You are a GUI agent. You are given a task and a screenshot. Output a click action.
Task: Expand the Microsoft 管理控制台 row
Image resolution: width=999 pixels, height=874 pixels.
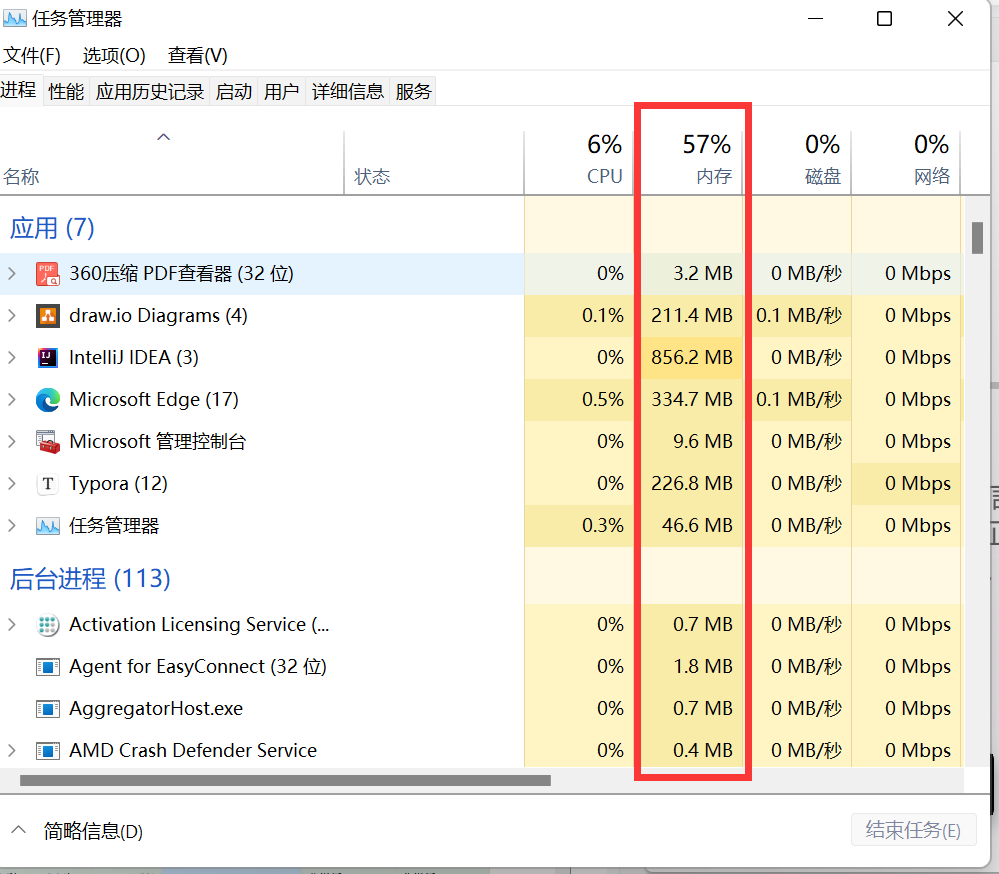click(11, 442)
